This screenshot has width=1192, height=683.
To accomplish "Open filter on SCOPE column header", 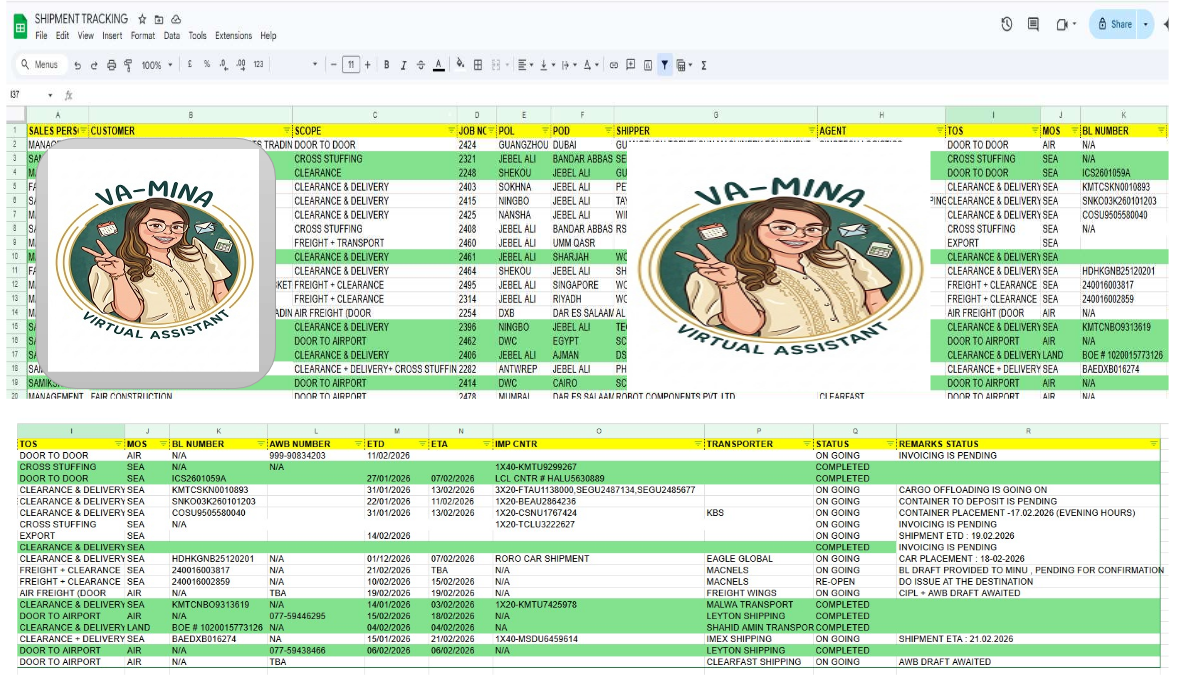I will (452, 131).
